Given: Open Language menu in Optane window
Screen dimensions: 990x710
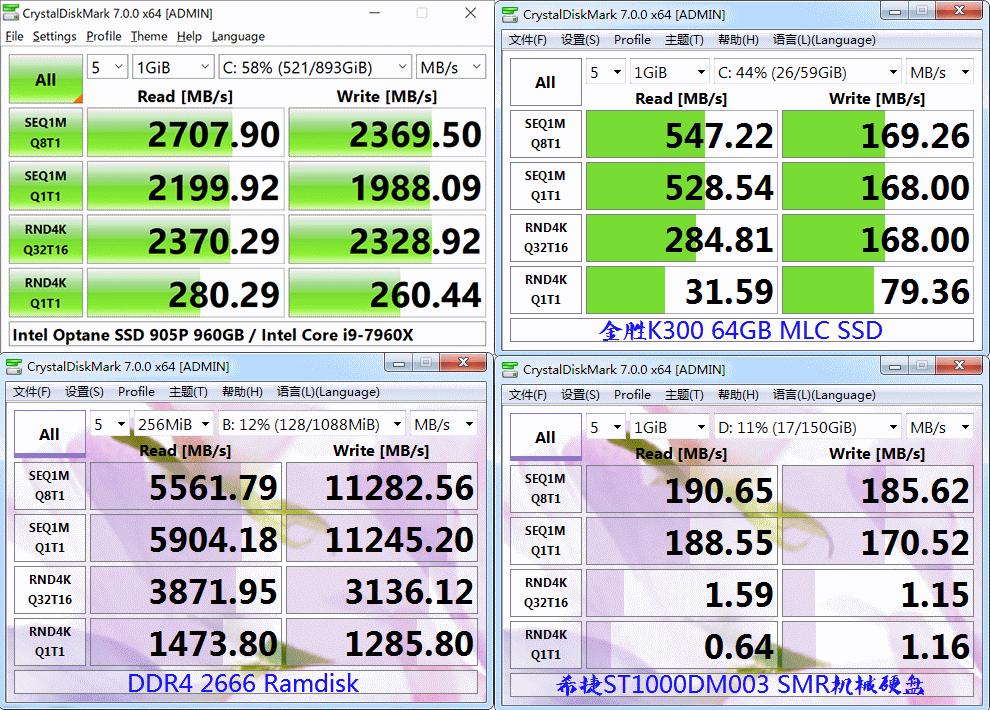Looking at the screenshot, I should 238,37.
